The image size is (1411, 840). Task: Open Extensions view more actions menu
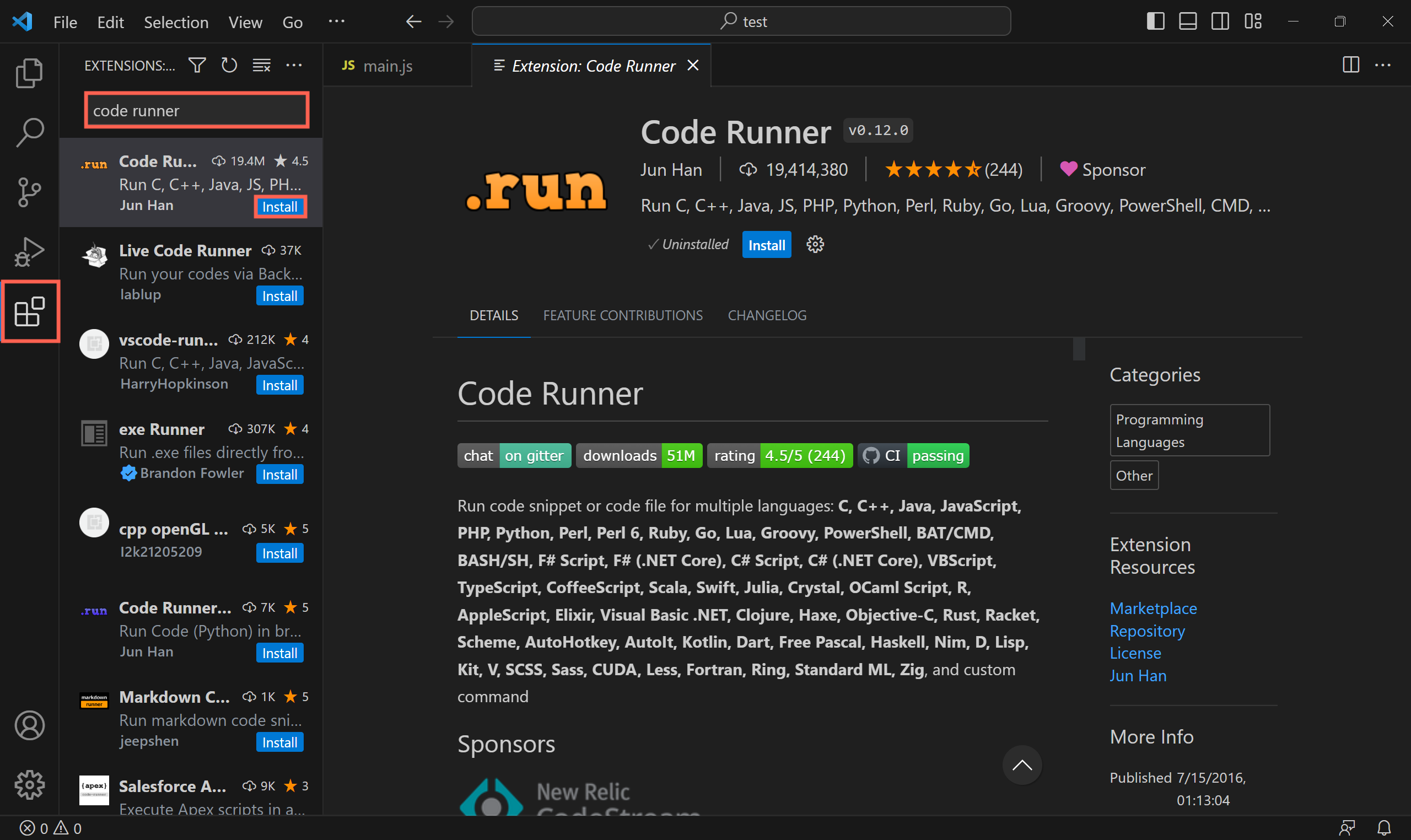coord(294,66)
